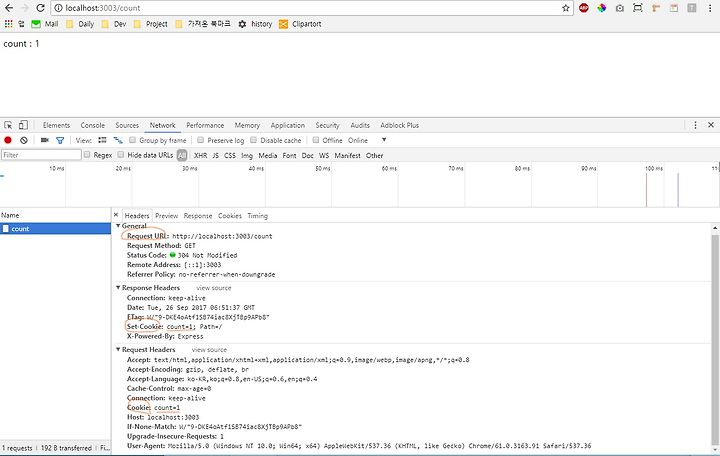The height and width of the screenshot is (456, 720).
Task: Switch to the Console tab
Action: click(93, 125)
